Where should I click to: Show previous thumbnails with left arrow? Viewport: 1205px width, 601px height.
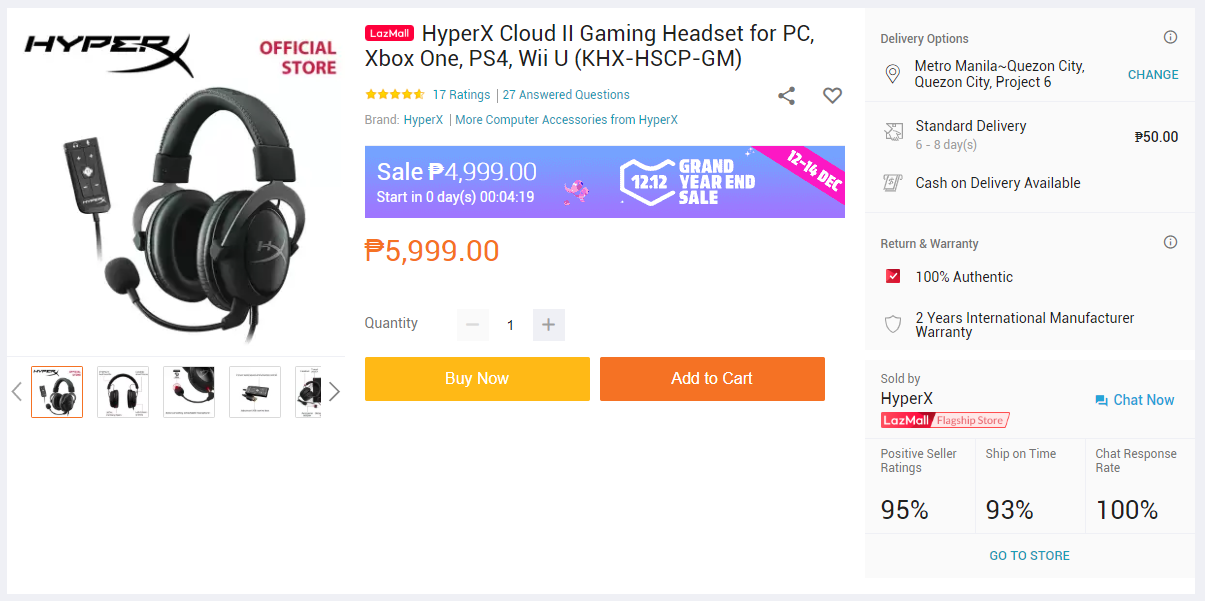(x=16, y=392)
